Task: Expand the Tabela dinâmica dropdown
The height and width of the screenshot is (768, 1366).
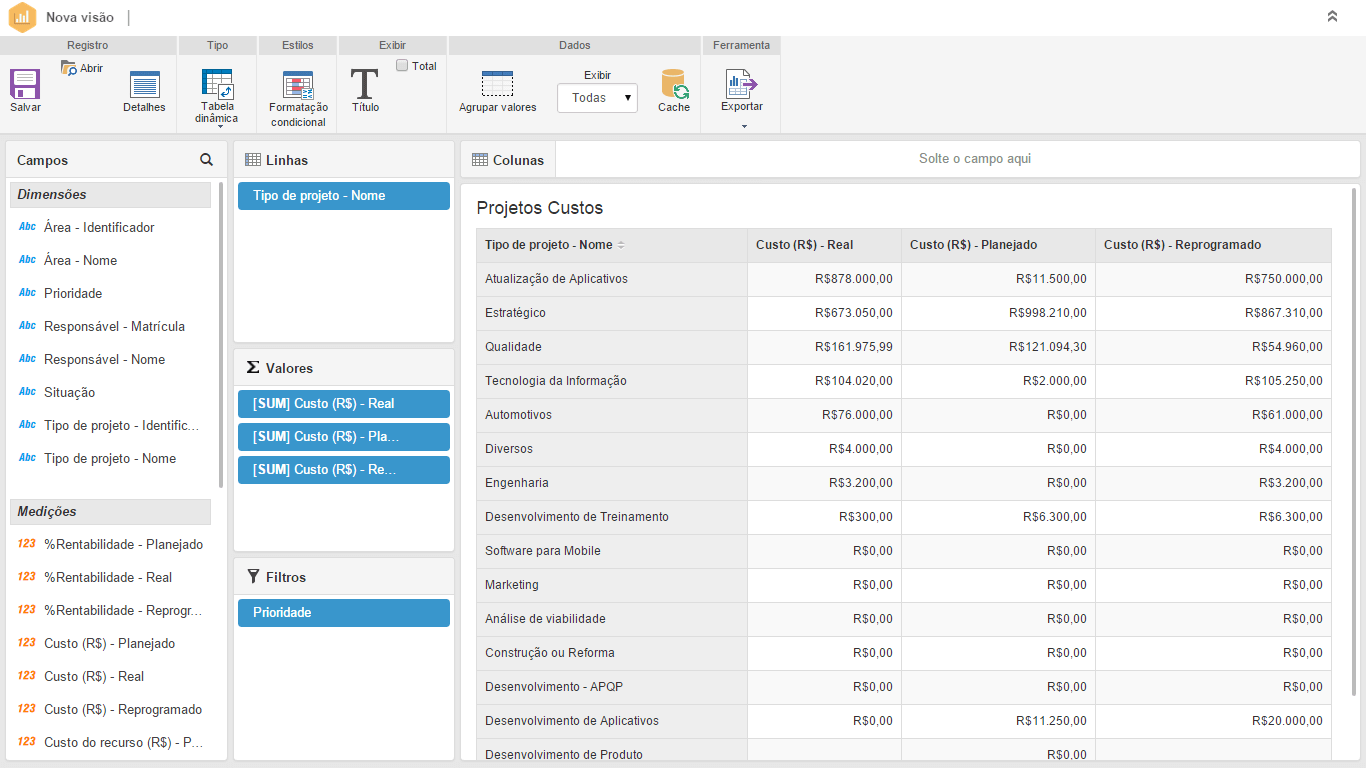Action: click(x=218, y=127)
